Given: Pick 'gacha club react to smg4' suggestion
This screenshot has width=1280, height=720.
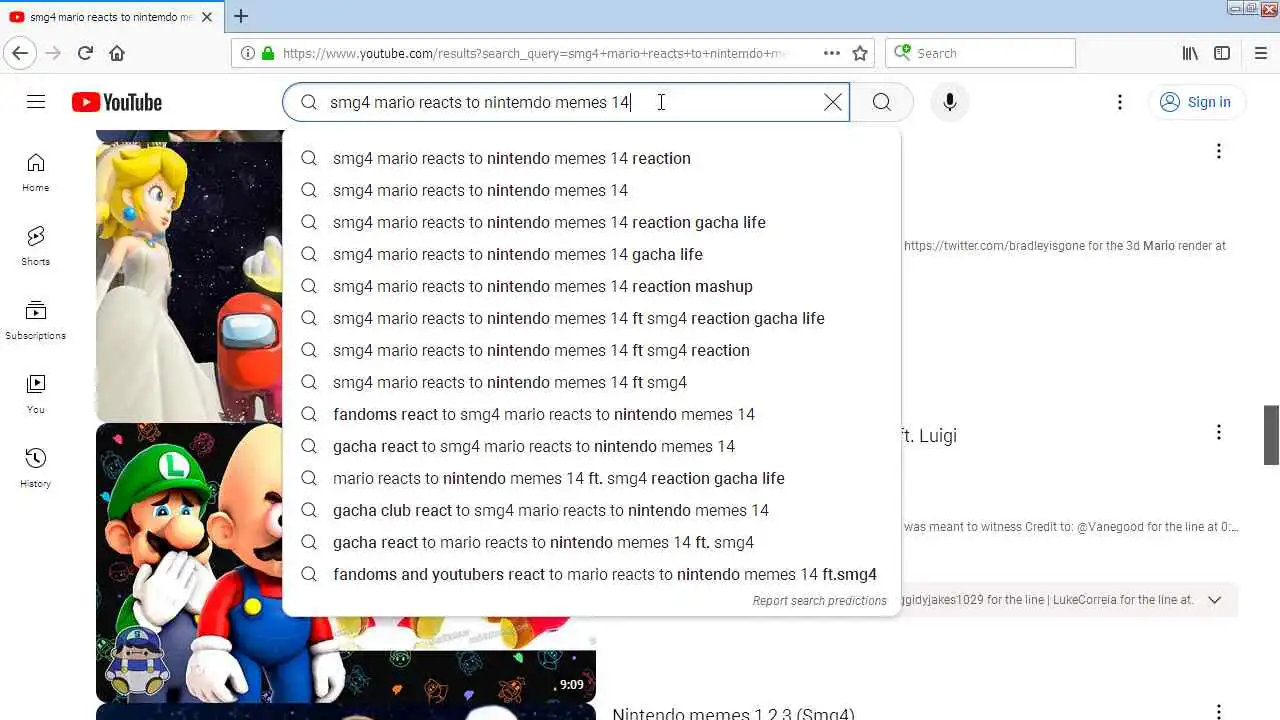Looking at the screenshot, I should 592,510.
